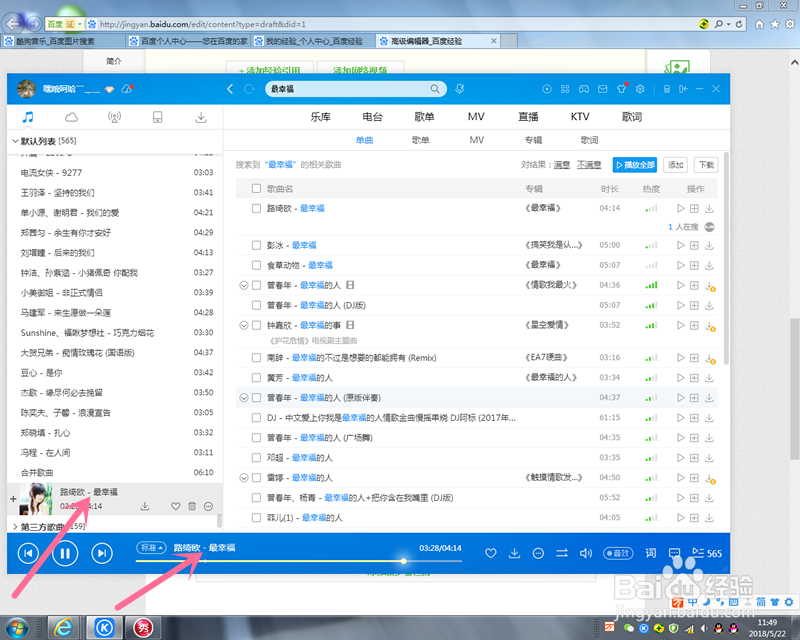This screenshot has width=800, height=640.
Task: Click the 播放全部 button
Action: coord(635,165)
